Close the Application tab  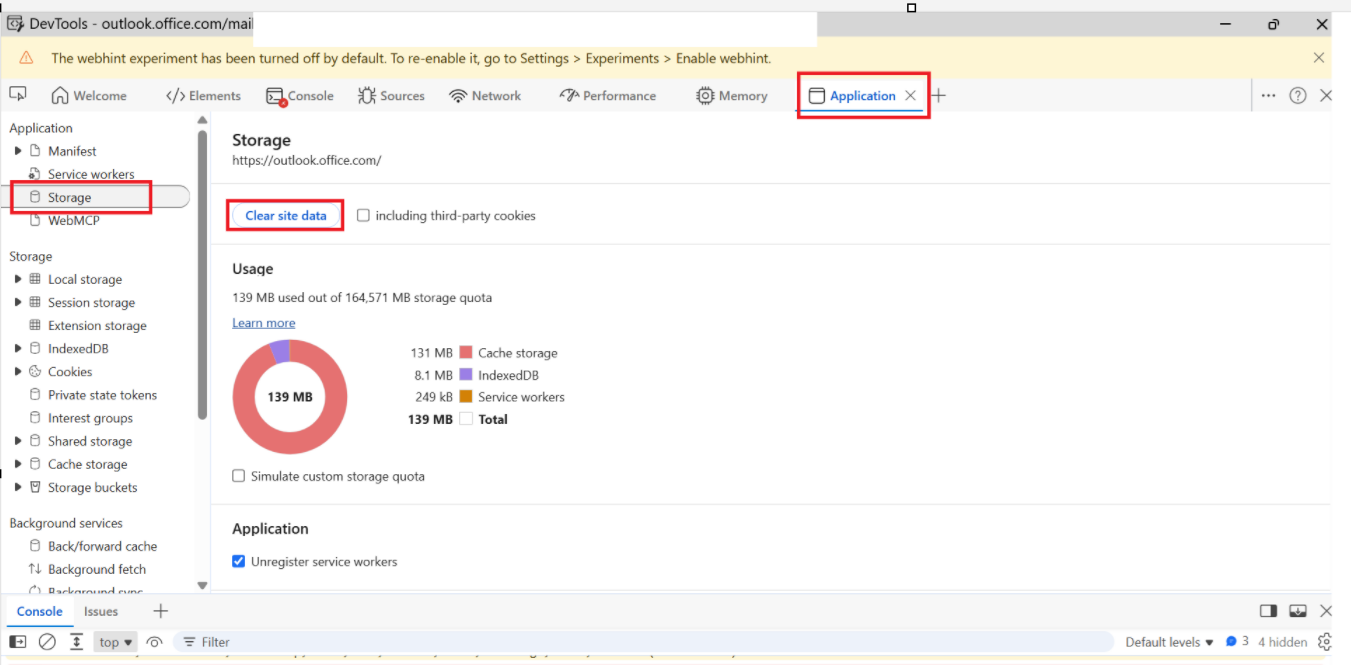910,96
